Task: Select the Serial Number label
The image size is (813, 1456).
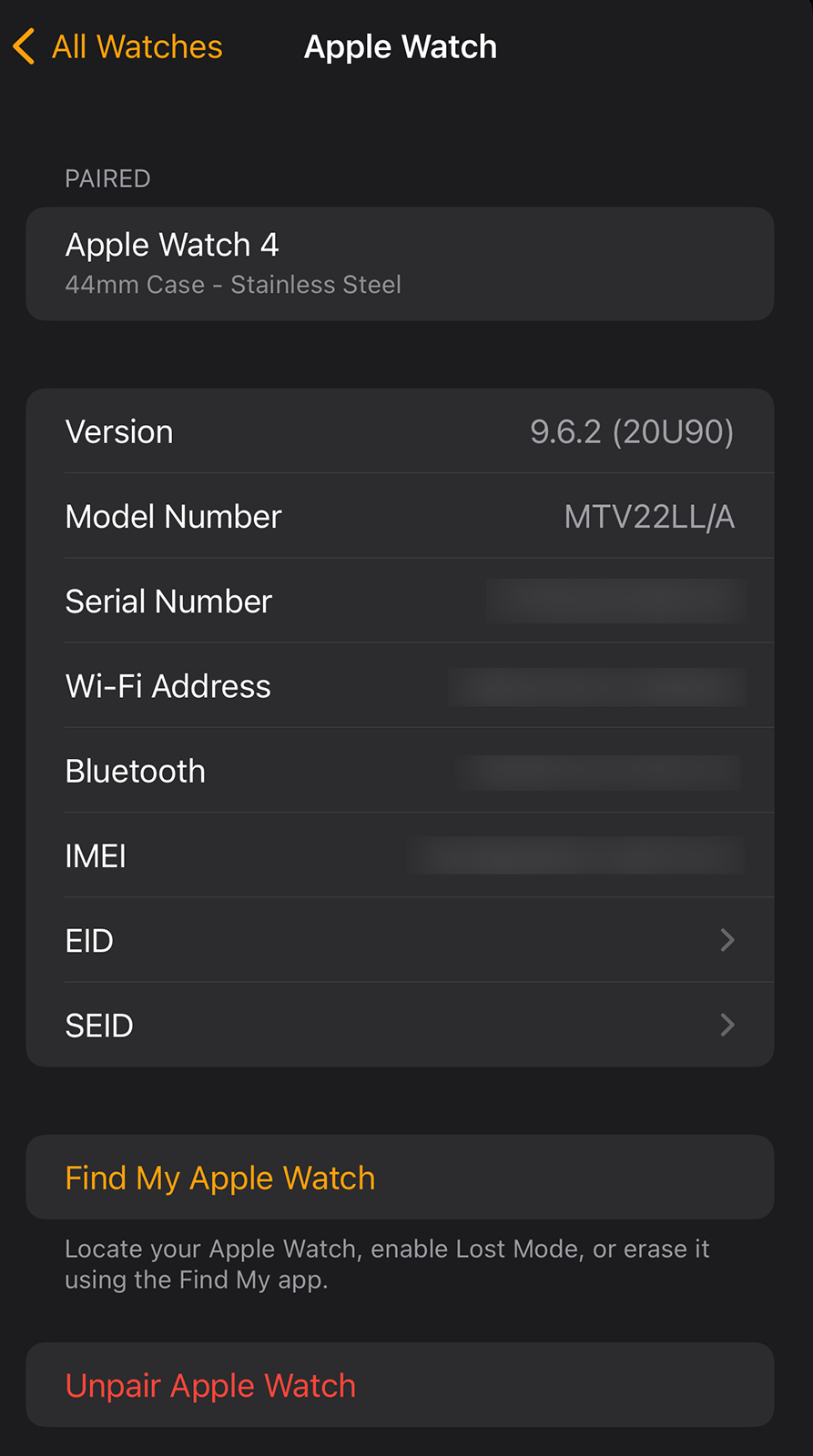Action: (x=168, y=602)
